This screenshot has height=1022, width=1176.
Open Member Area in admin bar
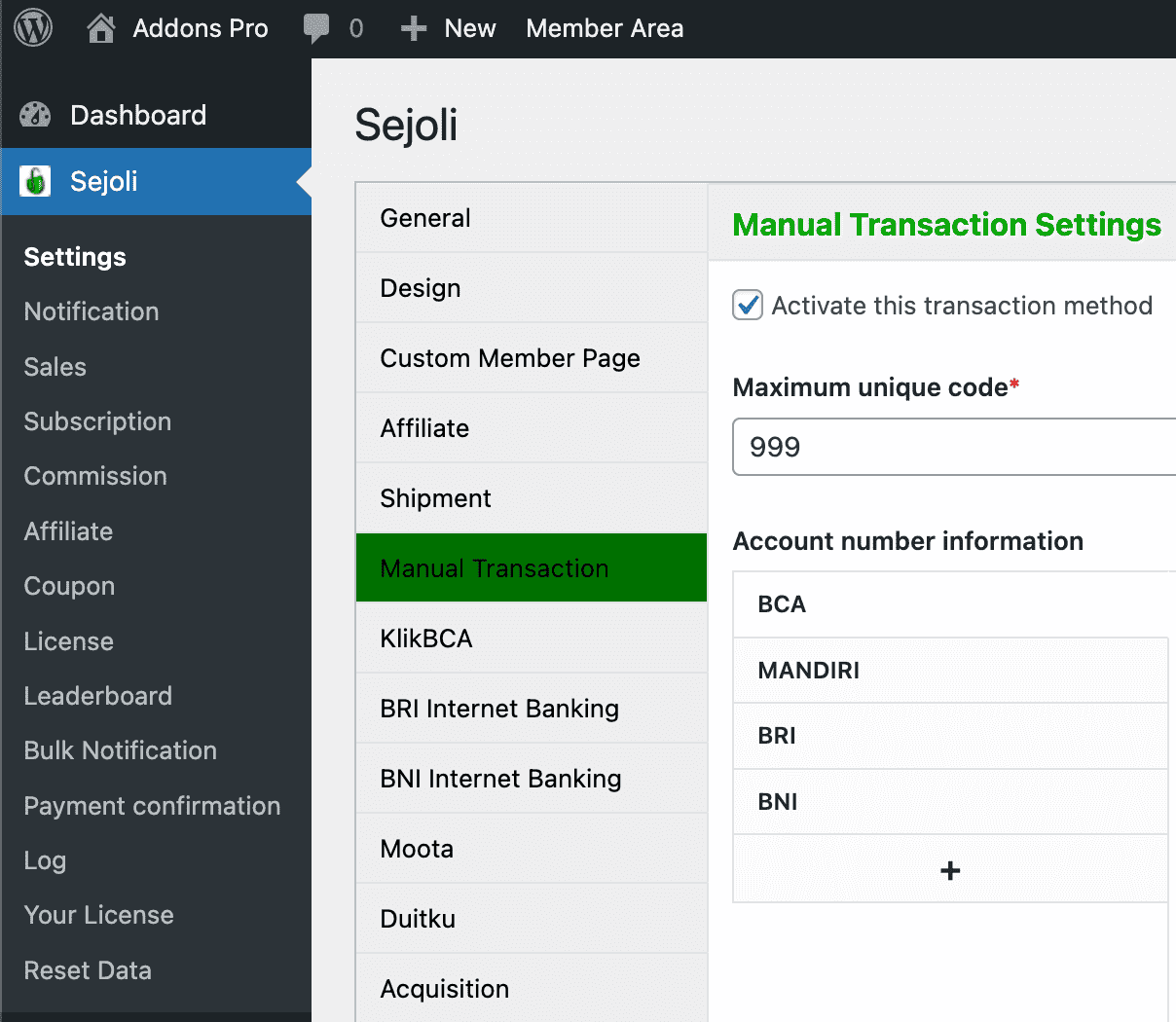click(605, 28)
